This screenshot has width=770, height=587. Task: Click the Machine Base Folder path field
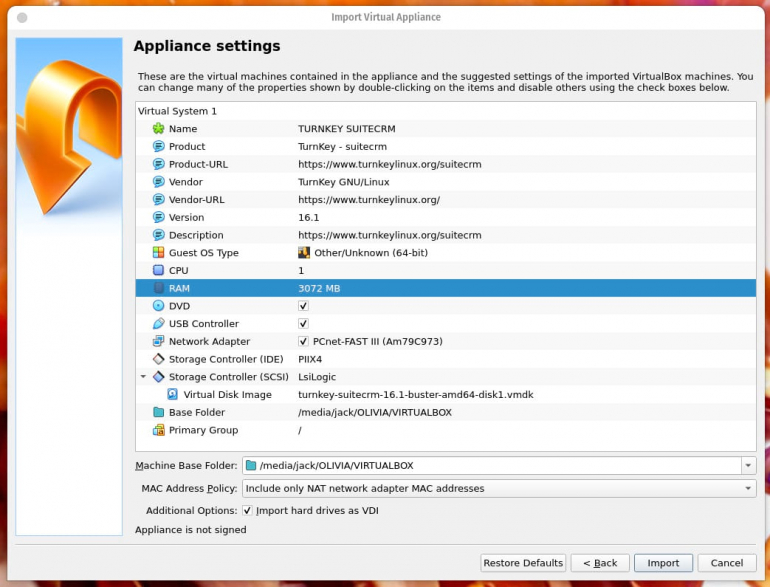click(x=491, y=465)
